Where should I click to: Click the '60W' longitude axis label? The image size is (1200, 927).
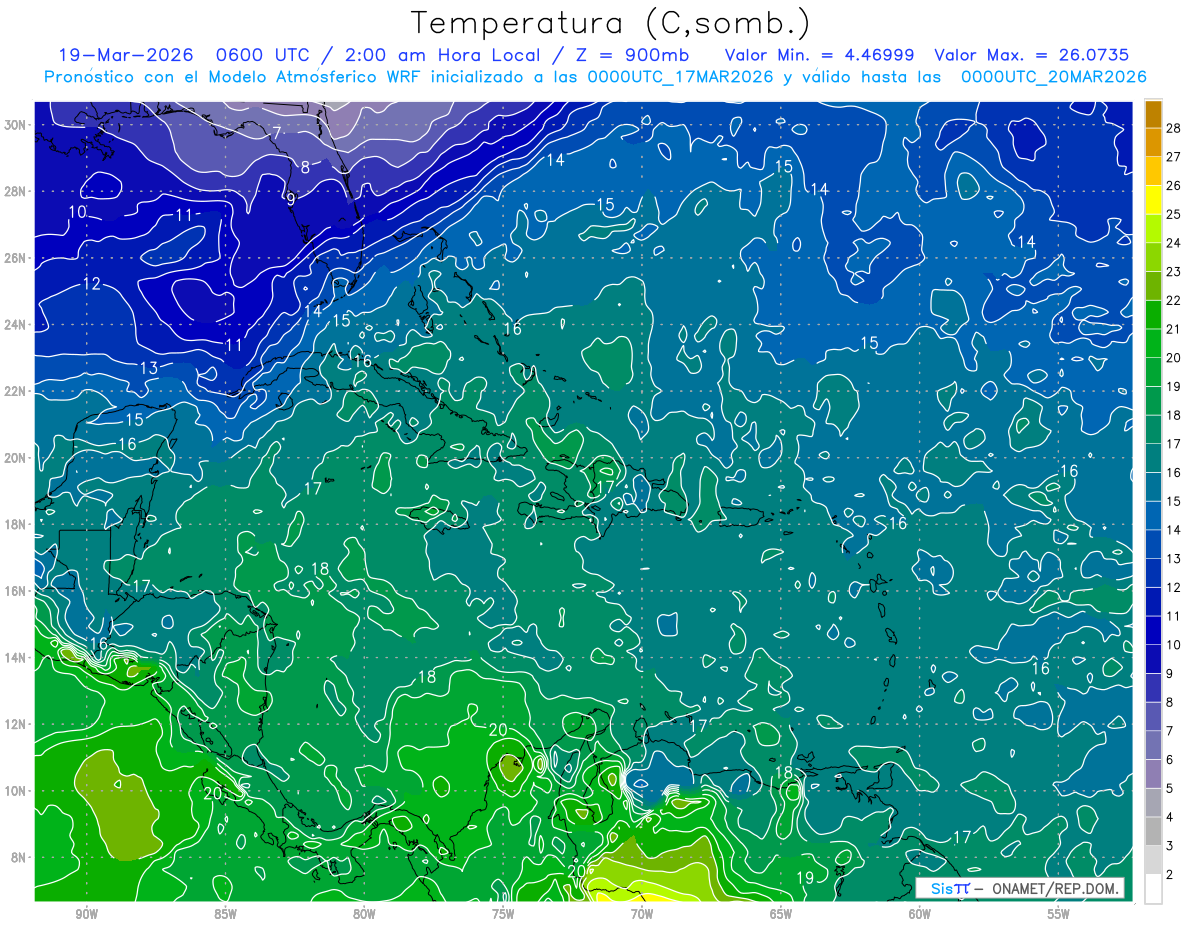coord(920,914)
